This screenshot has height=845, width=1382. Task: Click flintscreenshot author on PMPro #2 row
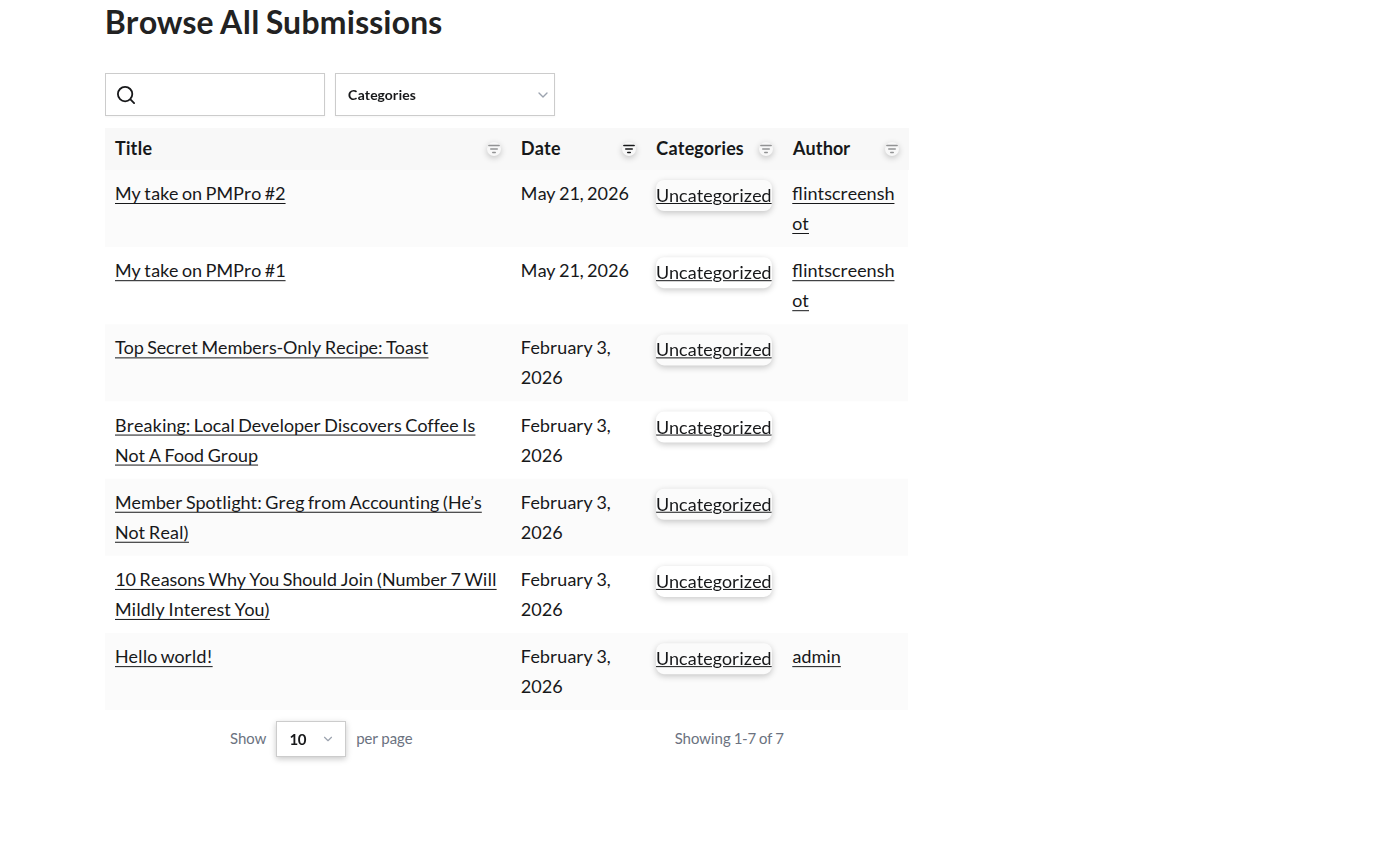tap(843, 209)
